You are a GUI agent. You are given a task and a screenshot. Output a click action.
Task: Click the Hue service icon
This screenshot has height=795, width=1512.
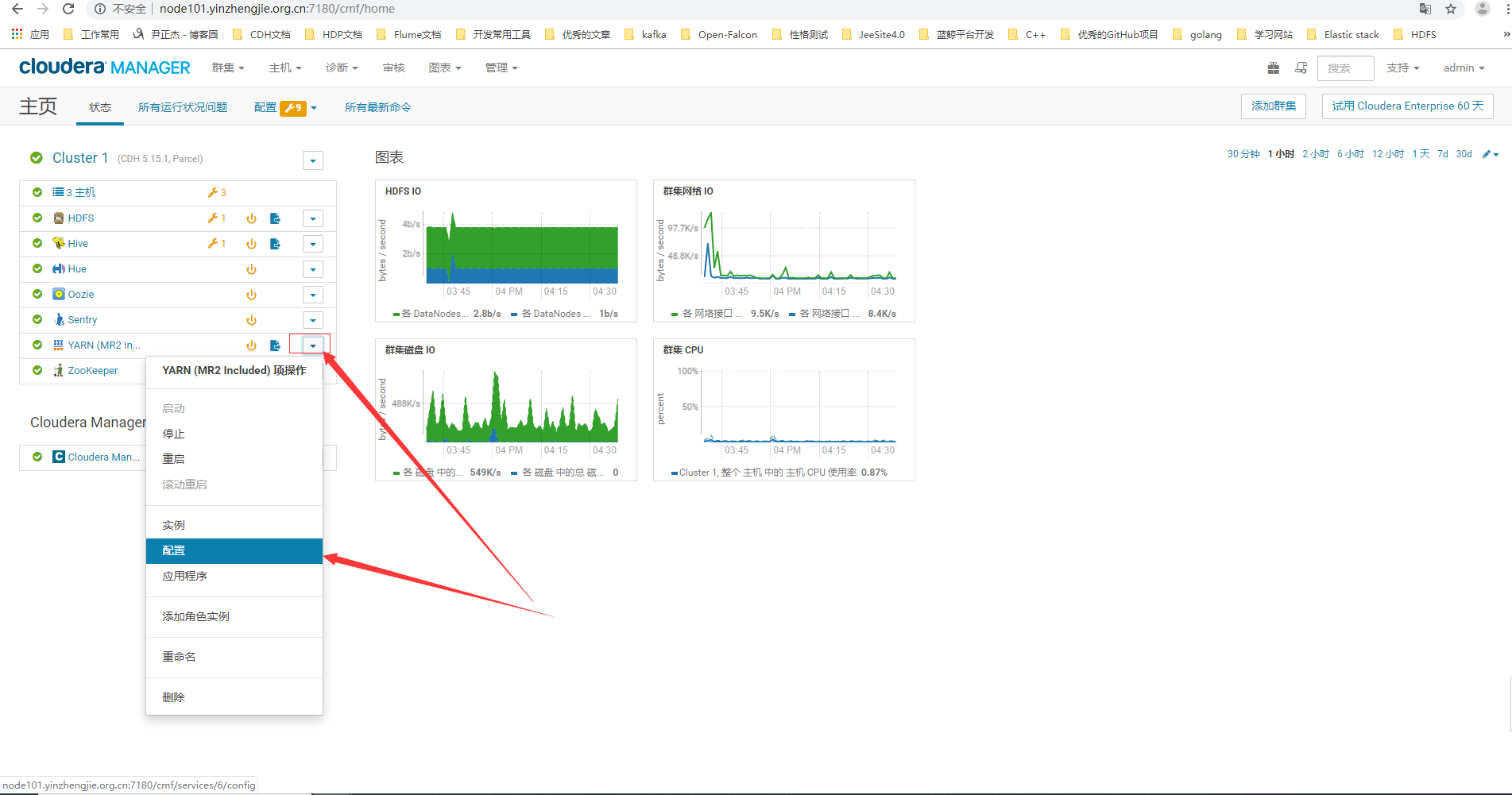(x=59, y=268)
